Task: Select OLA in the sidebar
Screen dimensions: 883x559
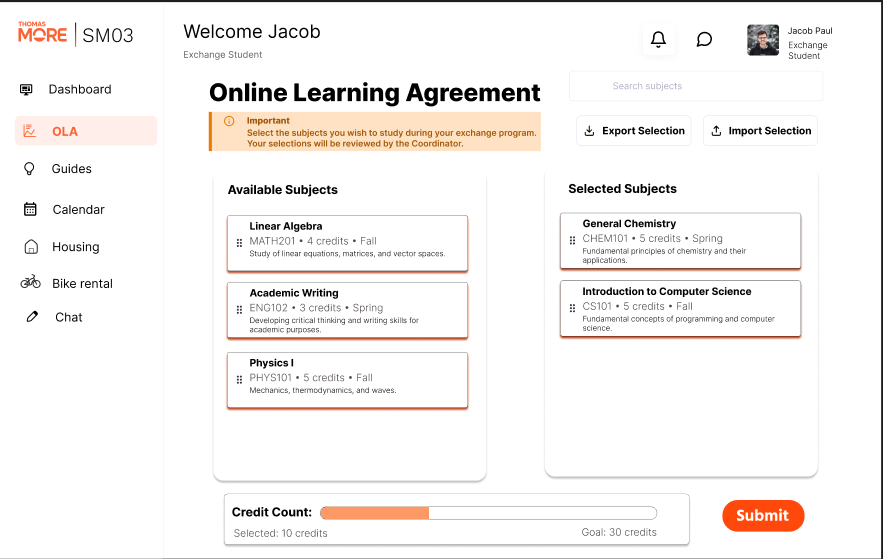Action: (65, 131)
